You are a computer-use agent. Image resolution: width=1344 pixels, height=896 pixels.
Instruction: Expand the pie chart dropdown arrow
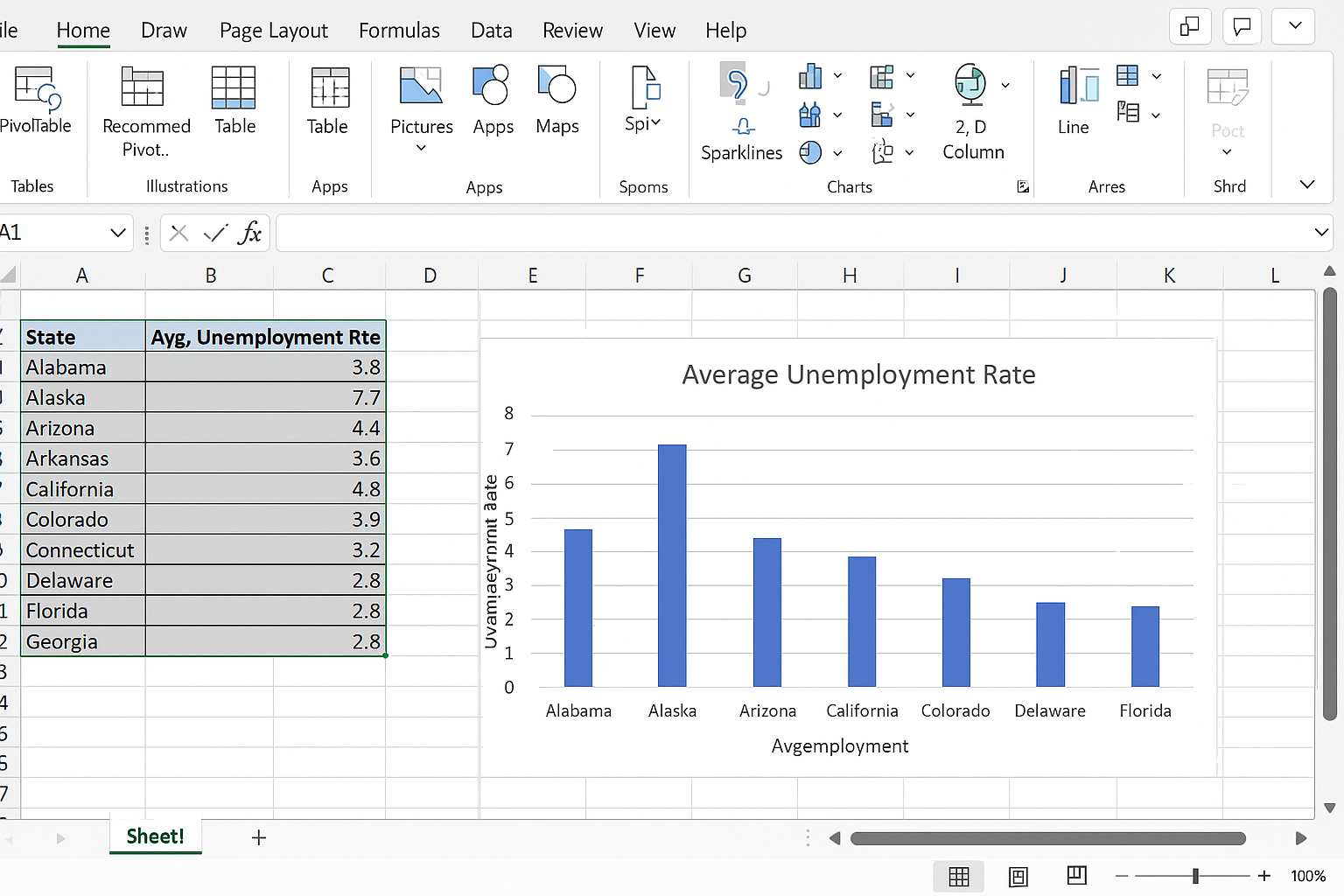(x=837, y=153)
